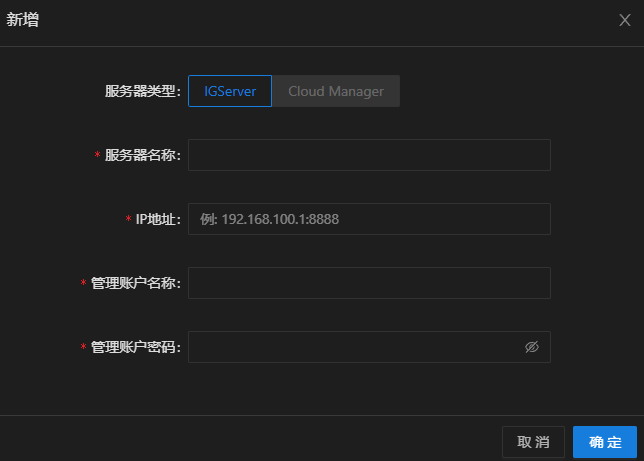644x461 pixels.
Task: Click the required asterisk beside 管理账户密码
Action: [x=84, y=348]
